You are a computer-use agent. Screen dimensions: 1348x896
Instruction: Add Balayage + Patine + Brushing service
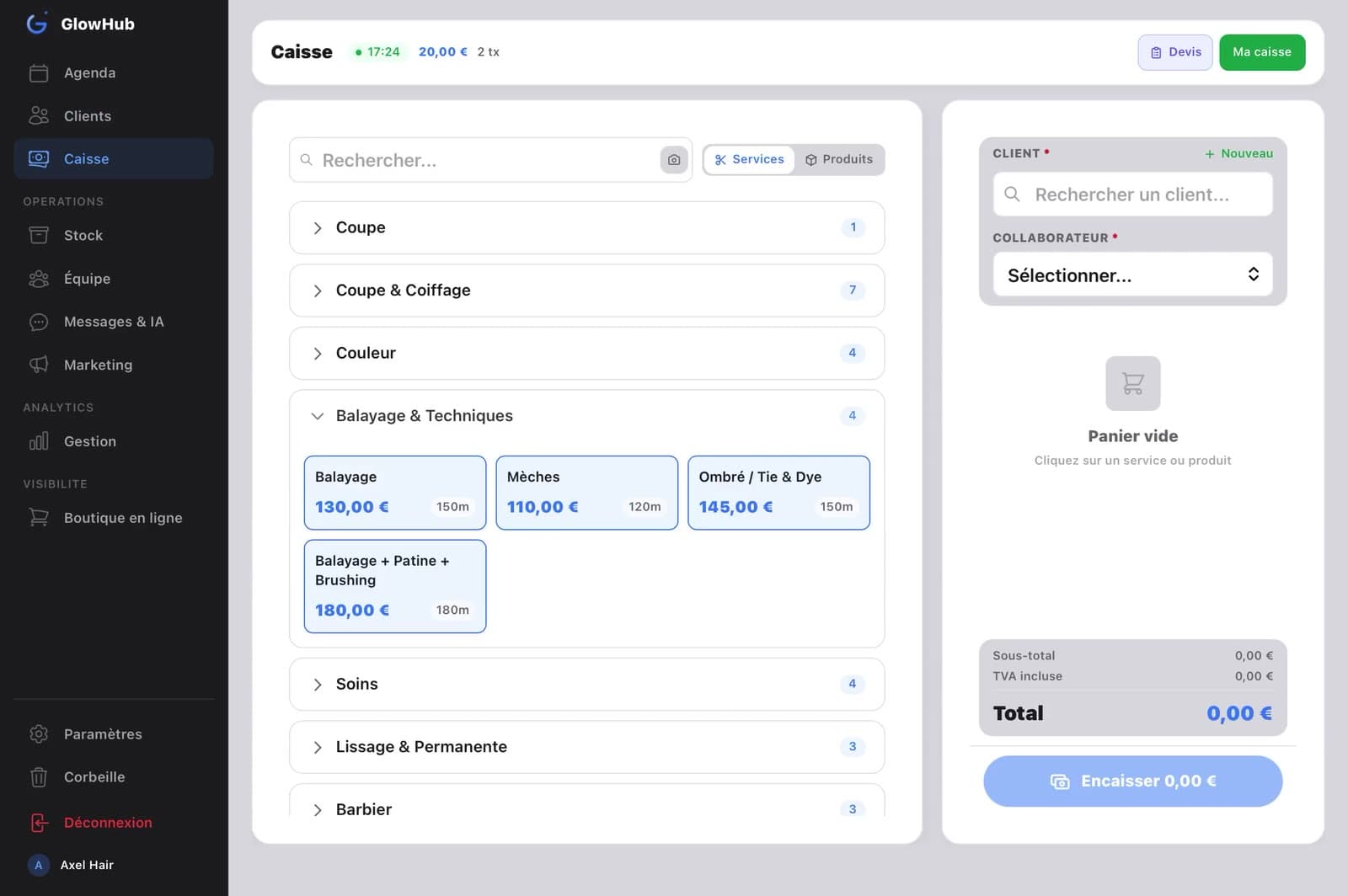pos(395,586)
